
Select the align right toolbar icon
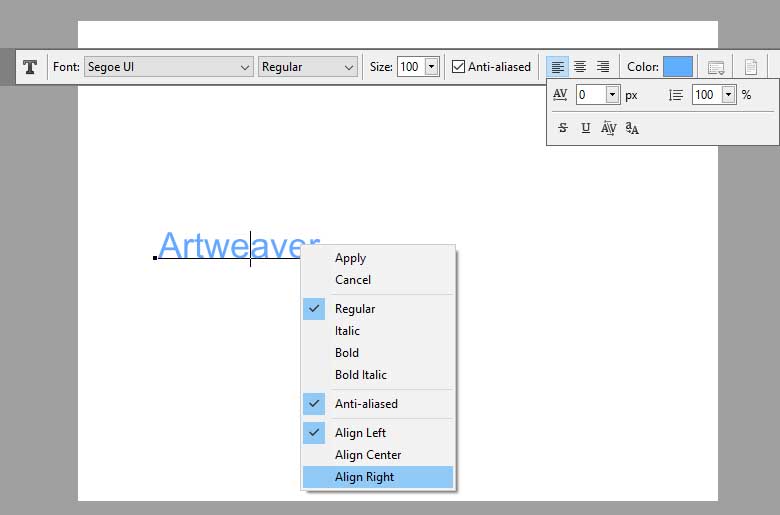(x=603, y=67)
